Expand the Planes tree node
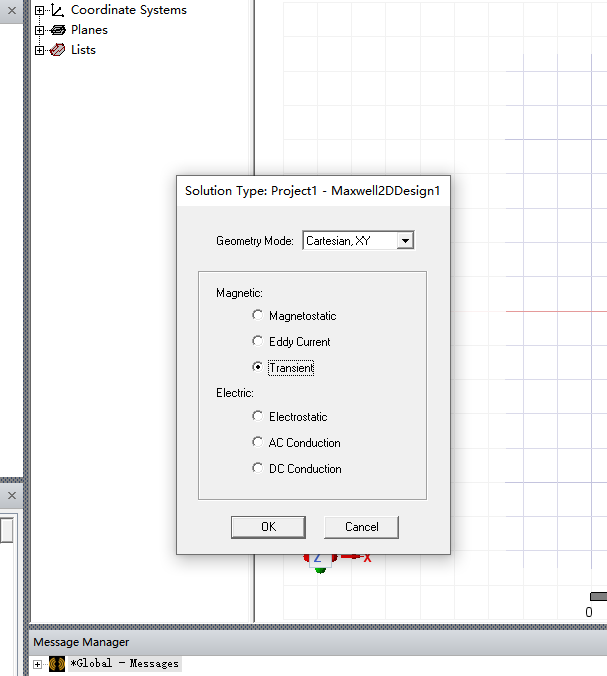Viewport: 607px width, 676px height. tap(39, 30)
